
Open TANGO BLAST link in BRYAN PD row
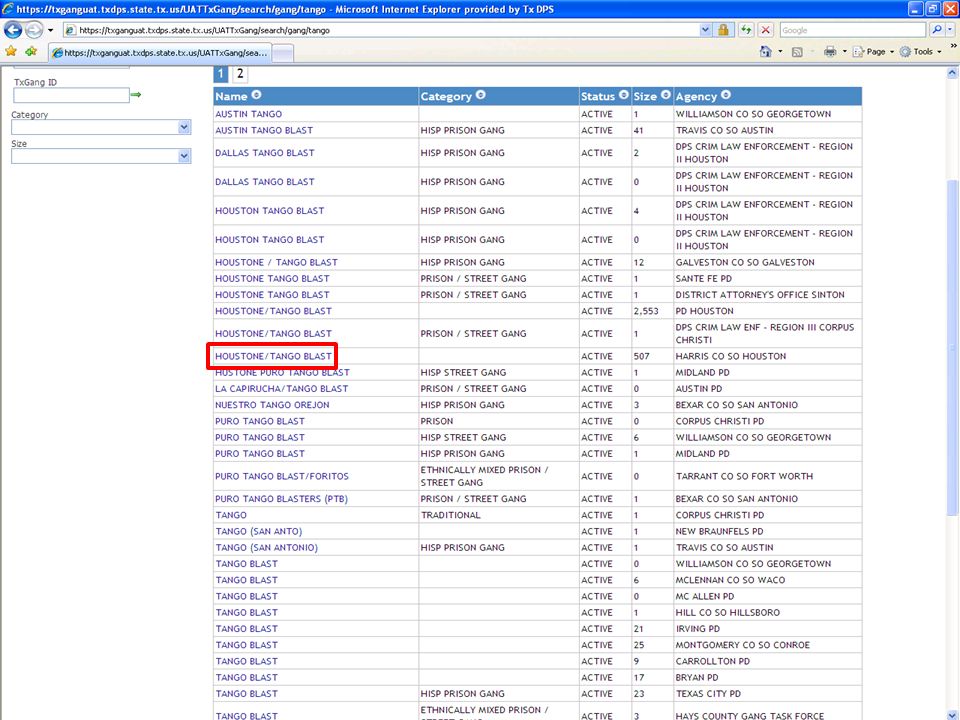click(246, 678)
